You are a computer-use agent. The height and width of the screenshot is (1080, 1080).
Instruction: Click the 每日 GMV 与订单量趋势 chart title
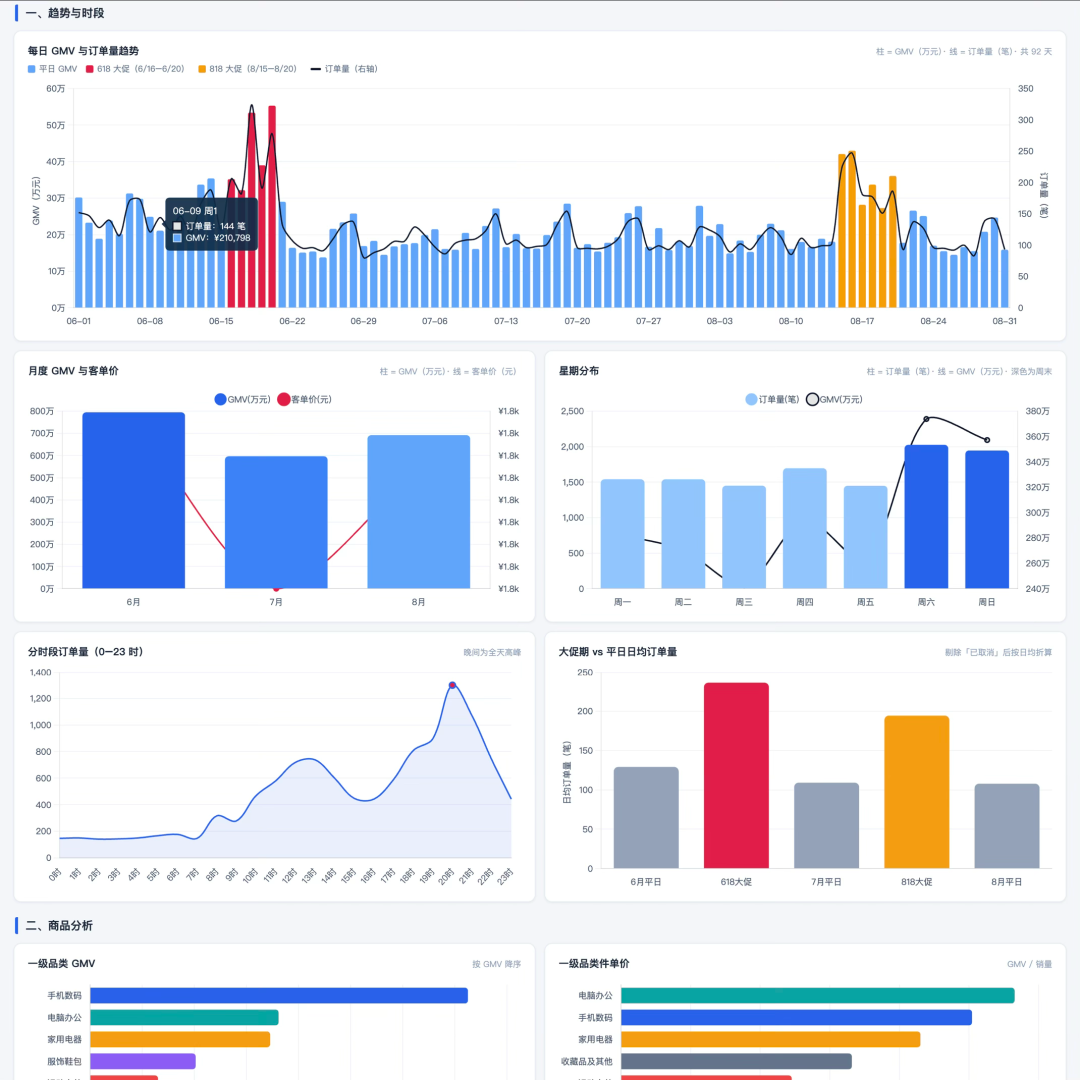(x=83, y=51)
